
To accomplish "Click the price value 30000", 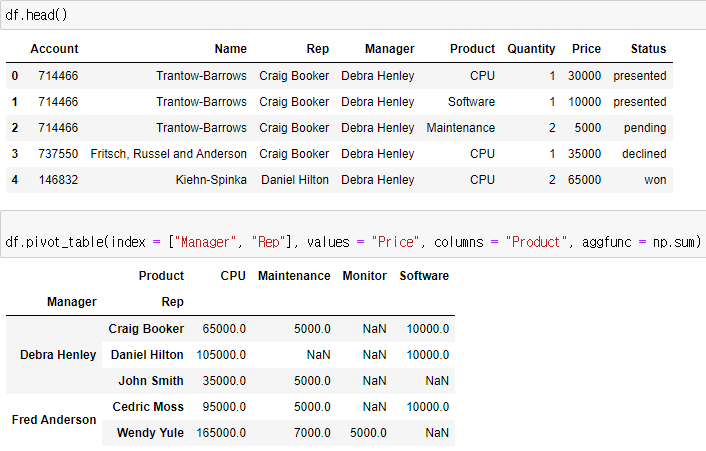I will (x=584, y=76).
